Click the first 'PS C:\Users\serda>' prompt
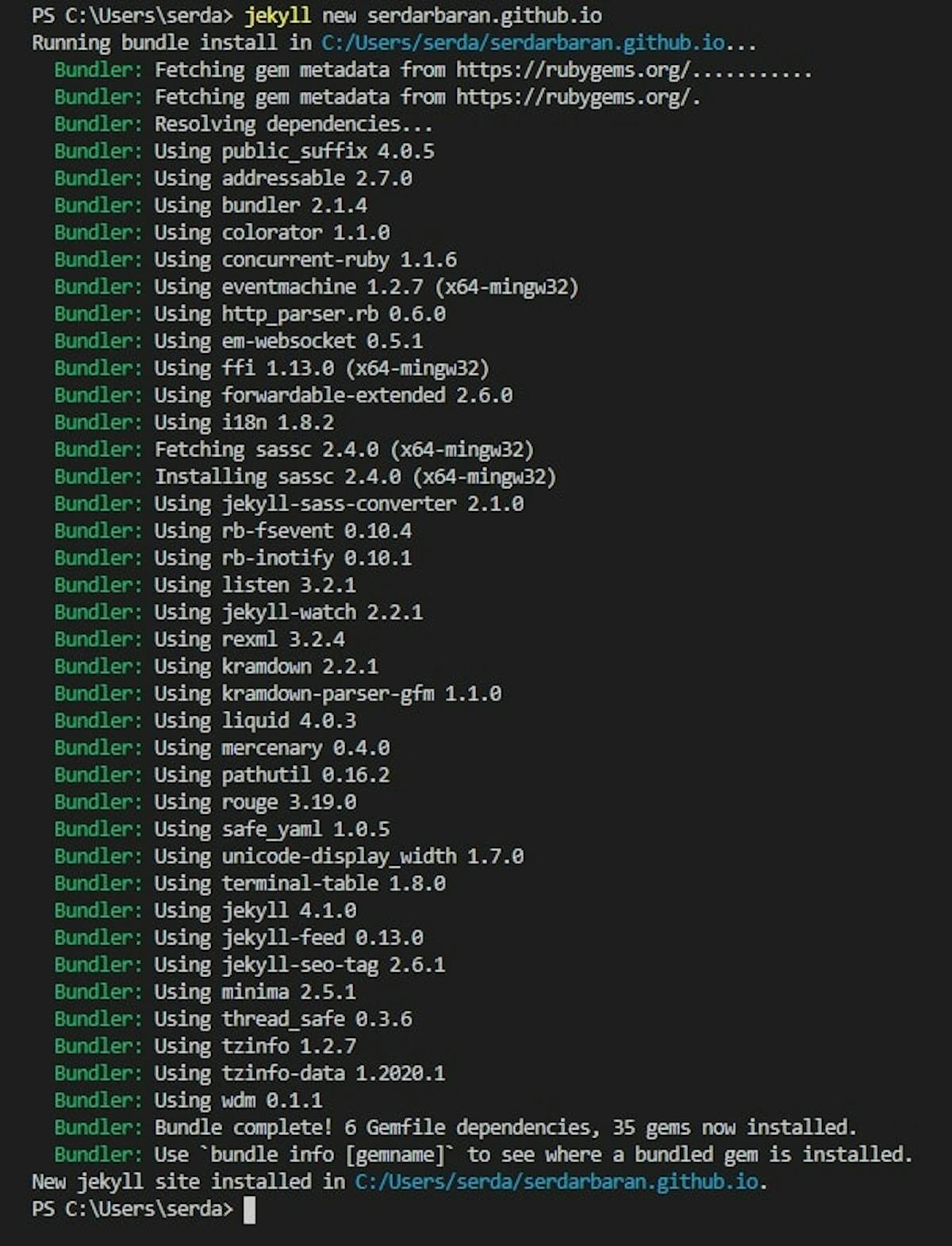This screenshot has height=1246, width=952. [x=132, y=15]
